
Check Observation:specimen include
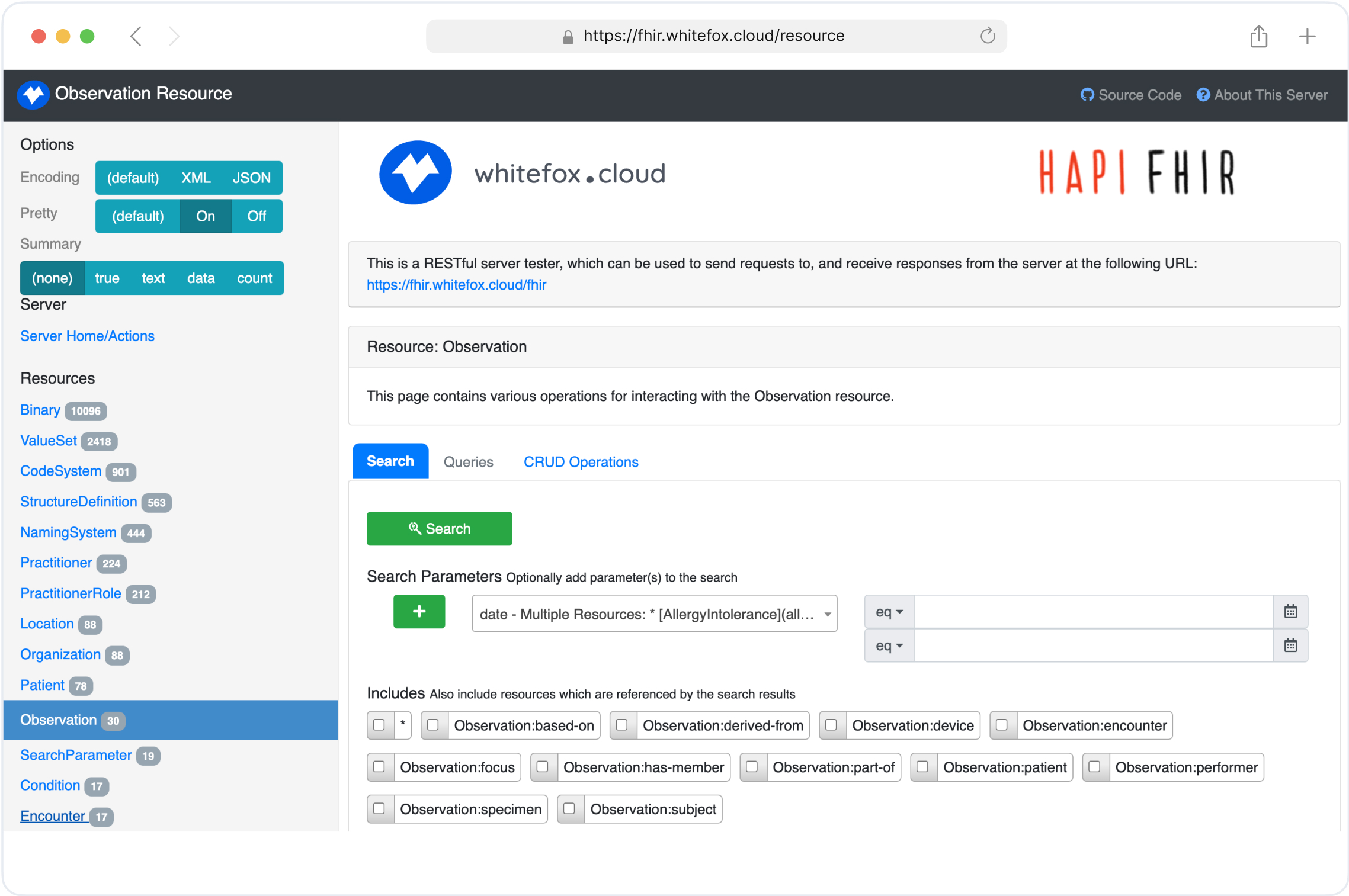[379, 808]
